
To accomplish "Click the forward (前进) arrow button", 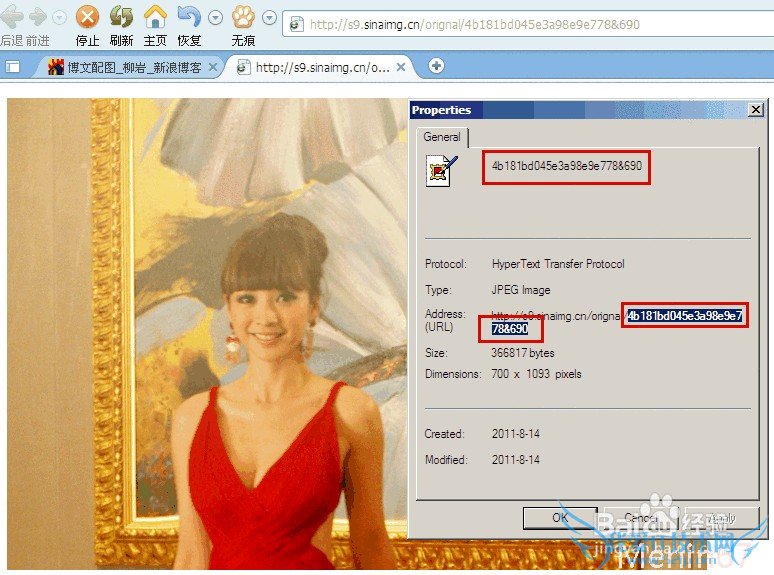I will pos(38,18).
